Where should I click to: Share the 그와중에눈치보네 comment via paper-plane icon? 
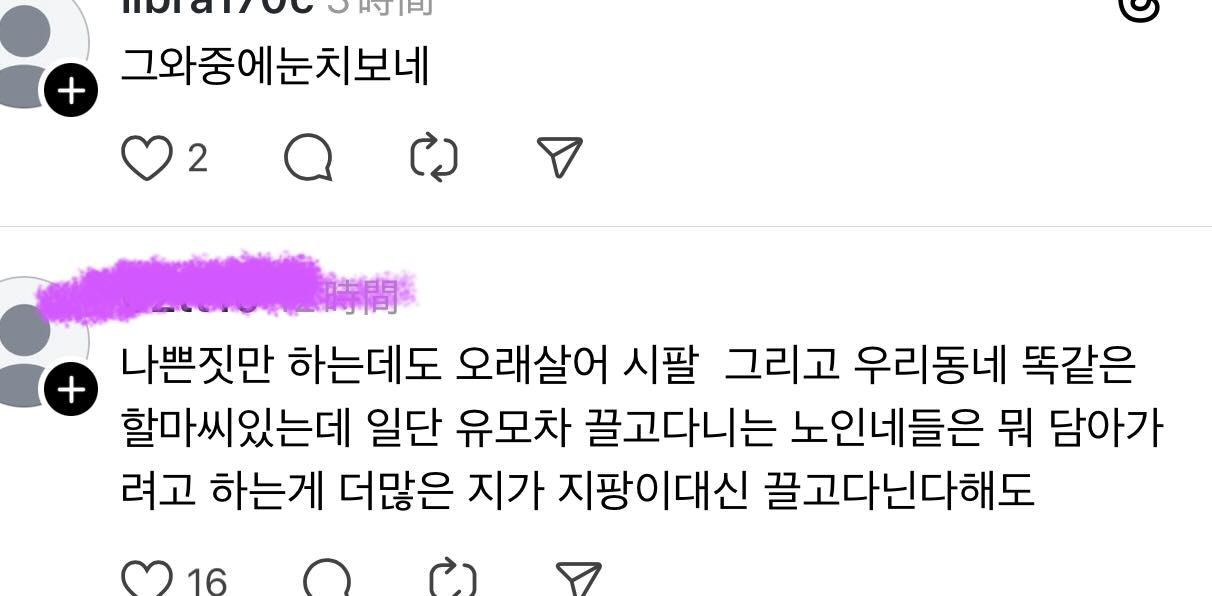point(560,158)
